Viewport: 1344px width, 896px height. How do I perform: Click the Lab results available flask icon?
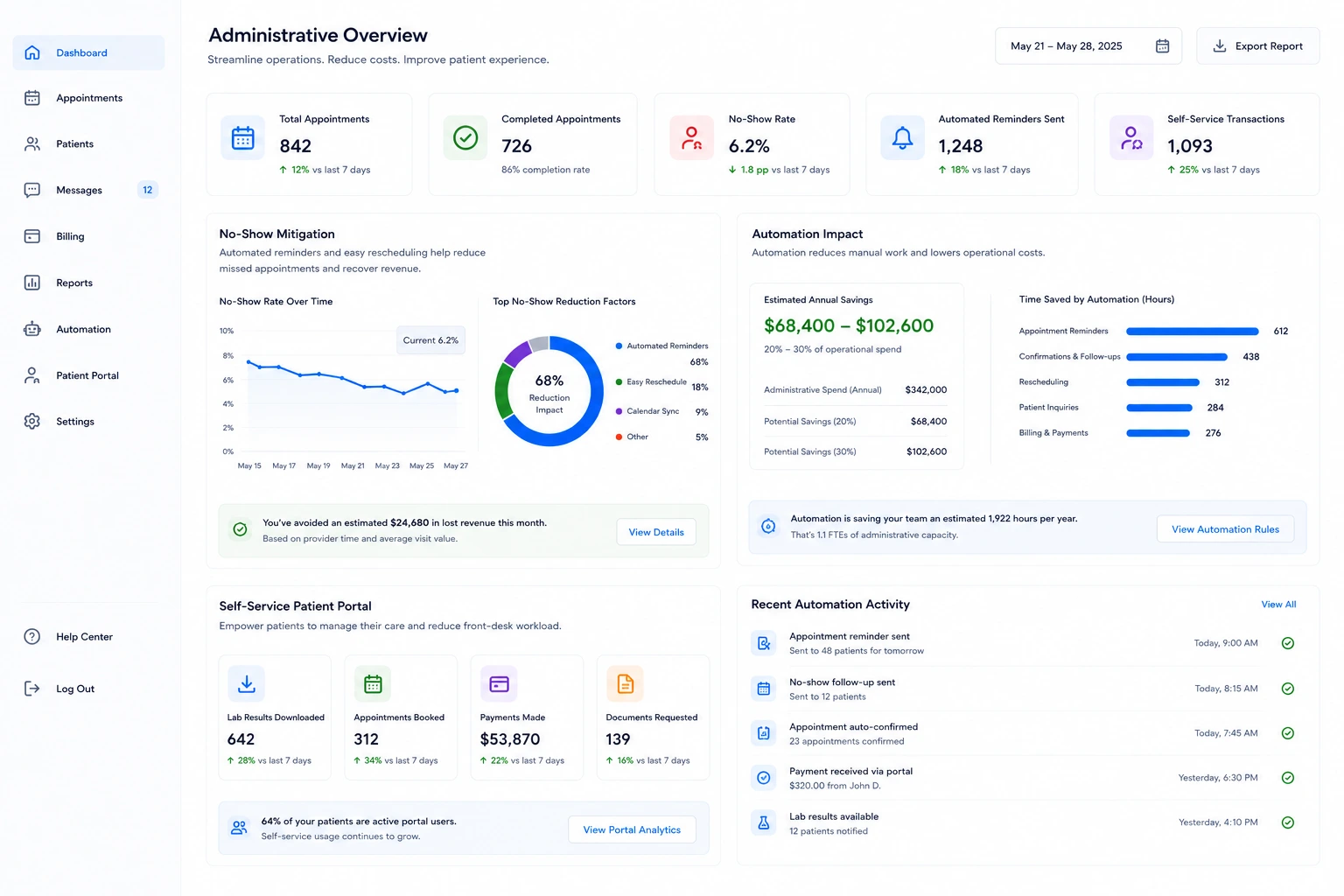pos(764,822)
